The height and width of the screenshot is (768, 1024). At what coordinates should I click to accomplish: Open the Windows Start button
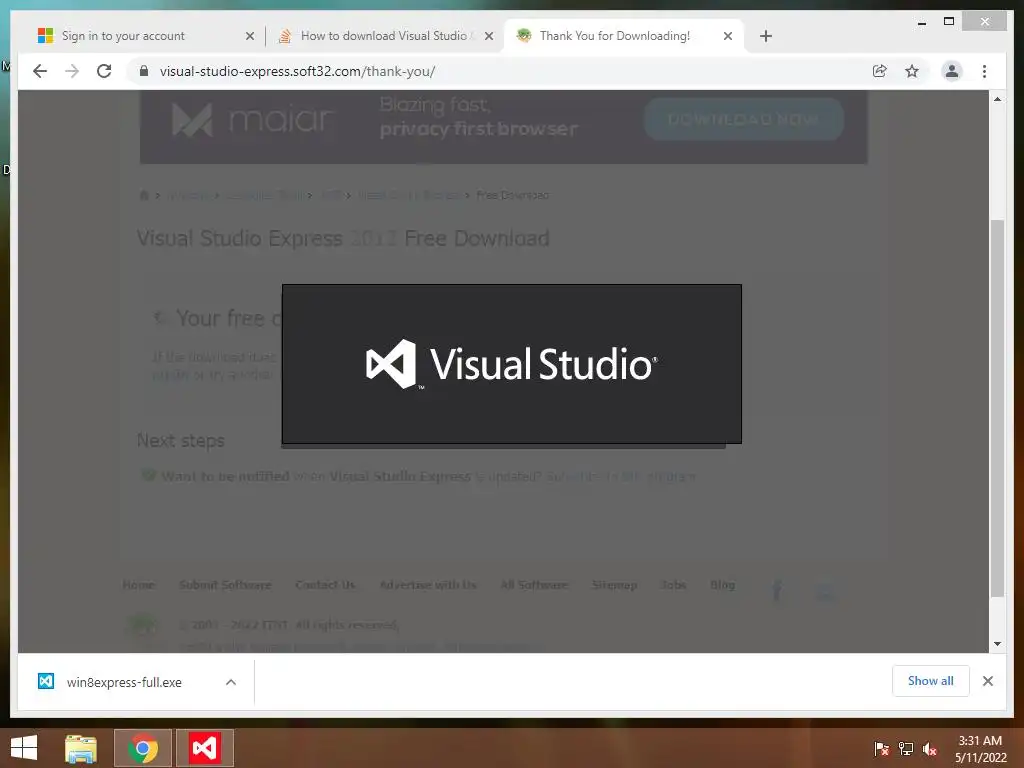[x=24, y=748]
